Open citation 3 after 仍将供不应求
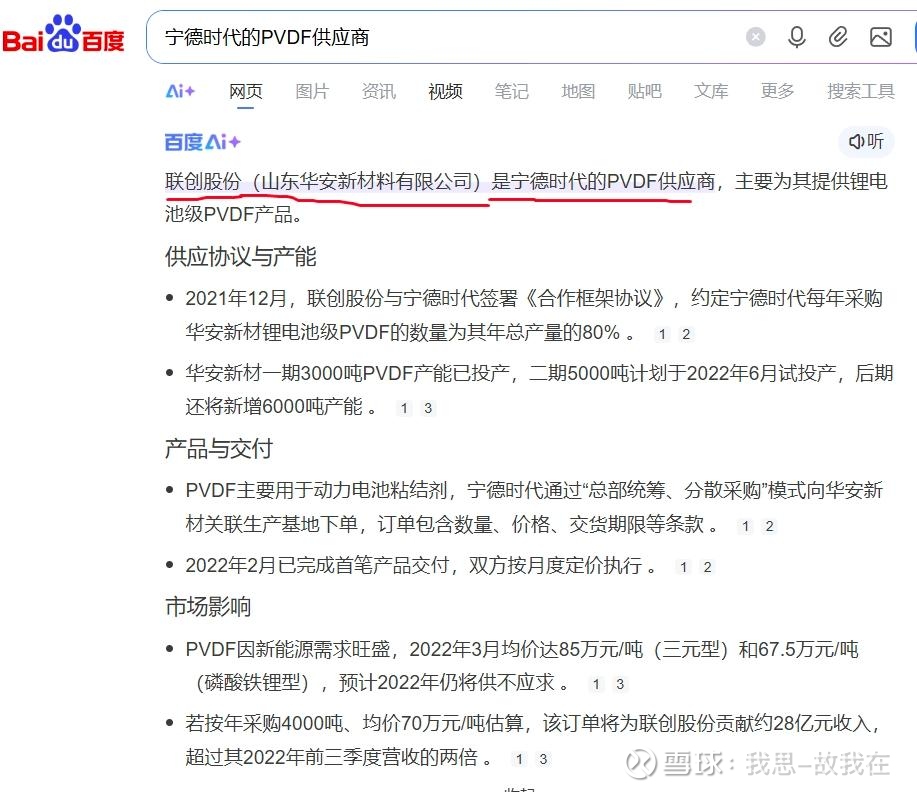 tap(620, 684)
